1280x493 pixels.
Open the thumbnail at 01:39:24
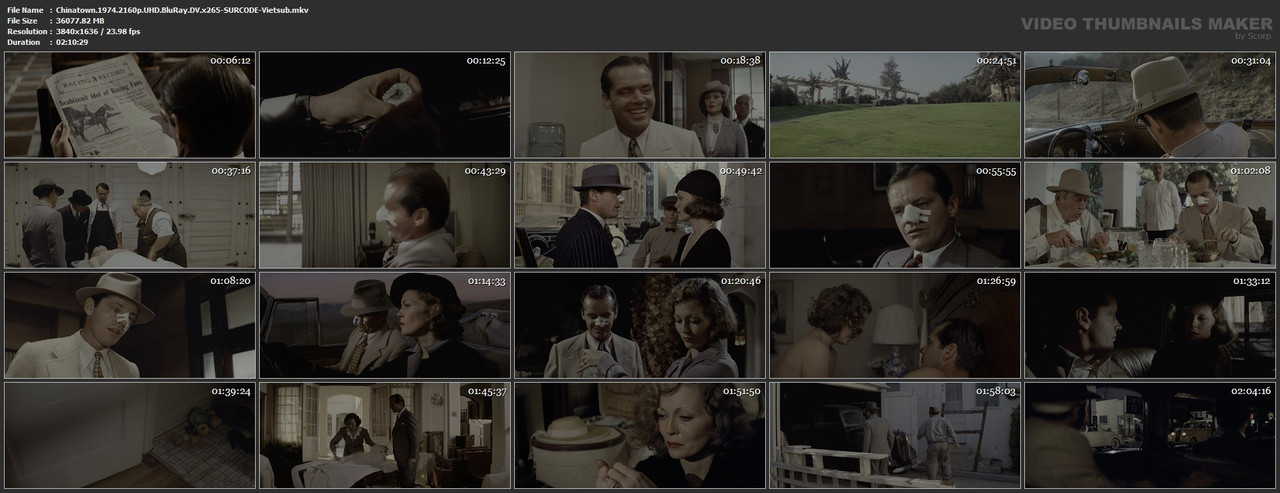point(130,435)
